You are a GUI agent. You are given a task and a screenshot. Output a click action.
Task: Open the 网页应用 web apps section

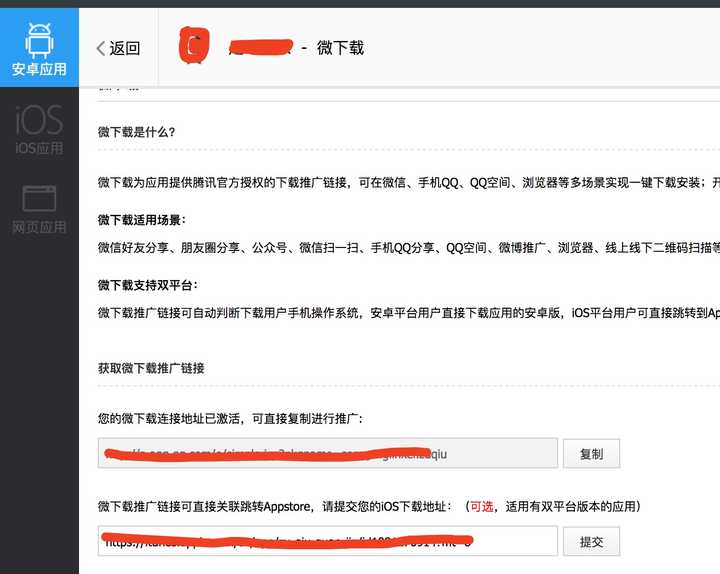(39, 209)
